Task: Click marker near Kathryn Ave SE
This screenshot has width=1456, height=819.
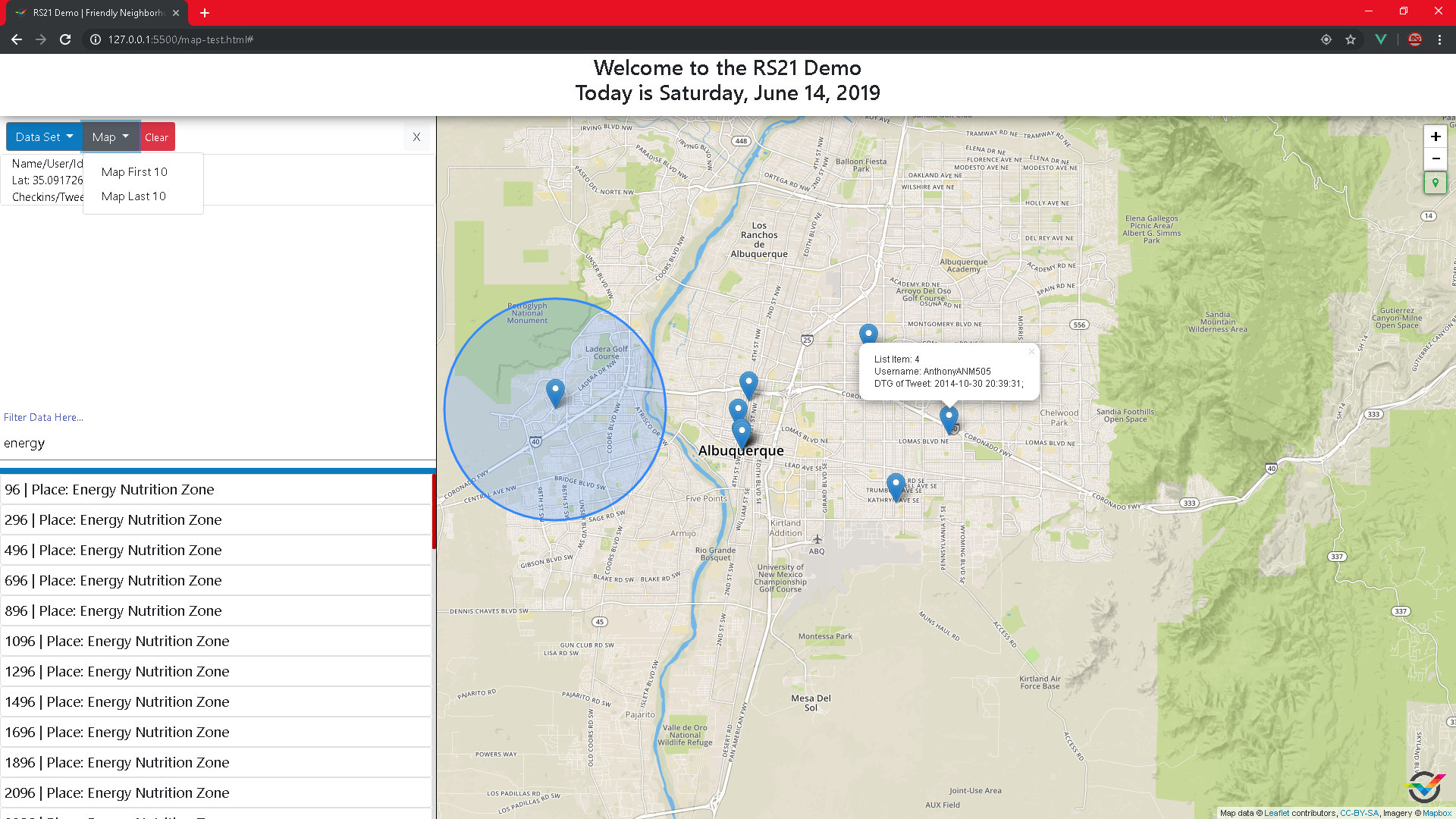Action: point(896,488)
